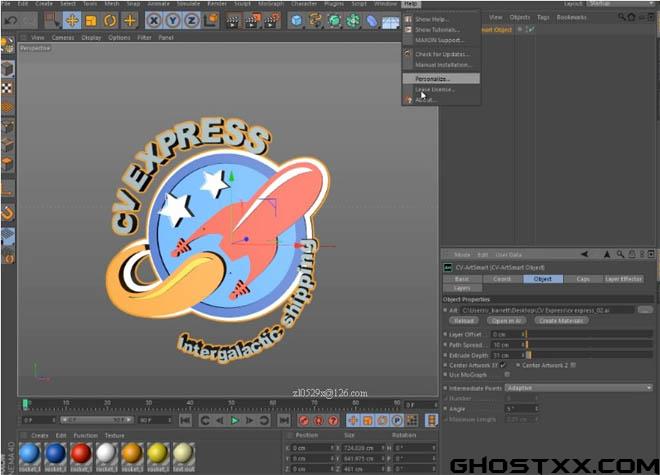Adjust the Layer Offset slider

[x=589, y=334]
